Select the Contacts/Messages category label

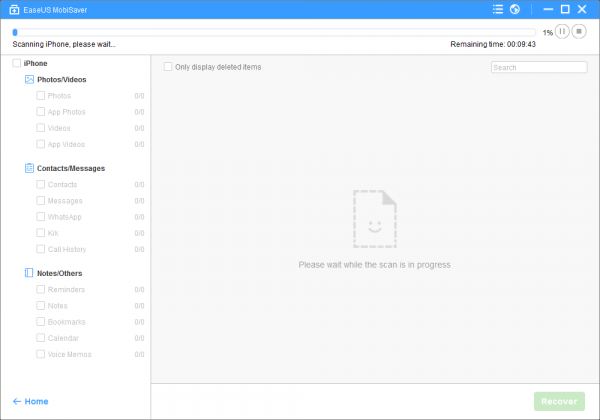click(71, 168)
